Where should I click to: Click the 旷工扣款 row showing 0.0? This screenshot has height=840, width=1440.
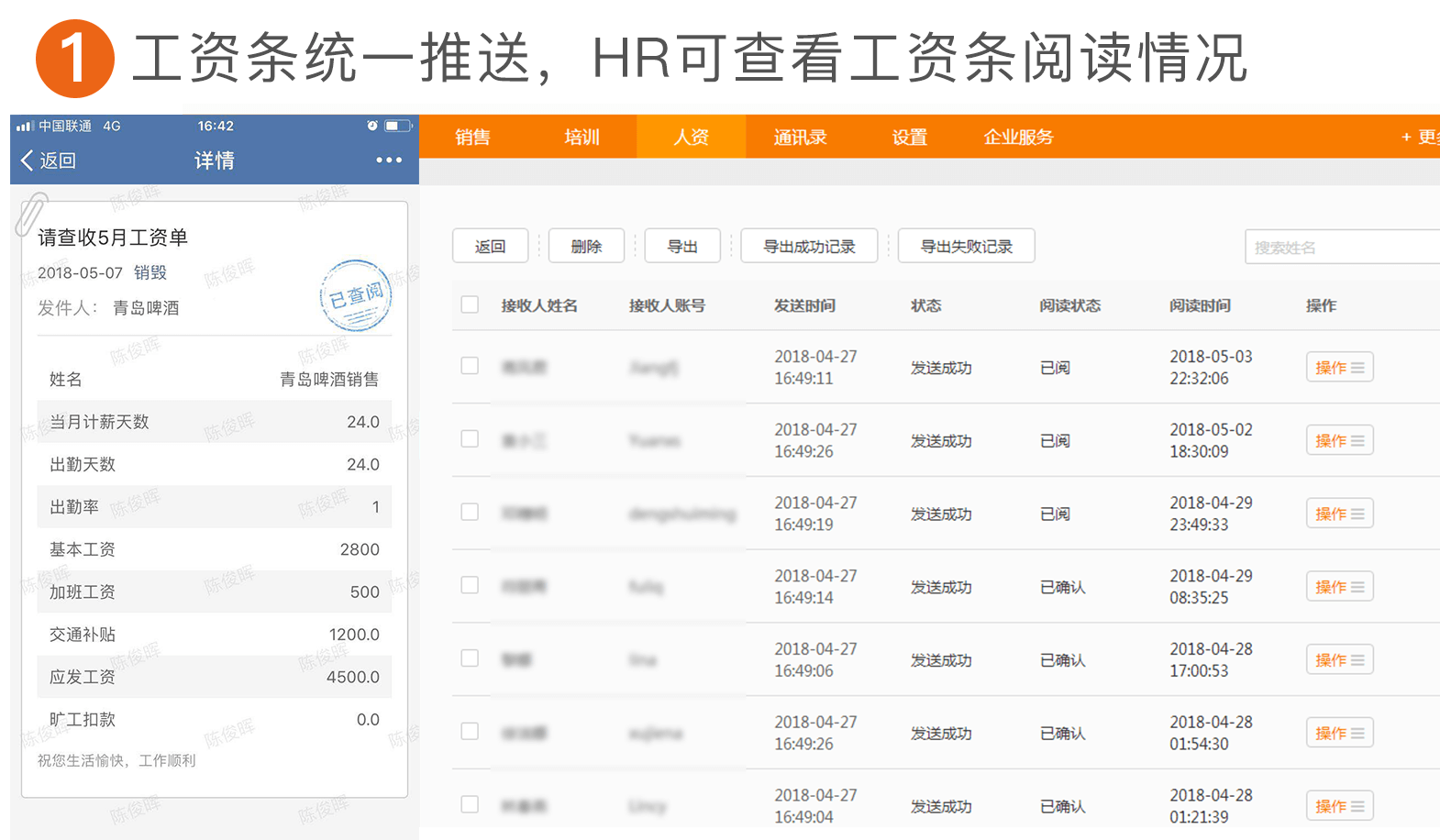pos(215,720)
